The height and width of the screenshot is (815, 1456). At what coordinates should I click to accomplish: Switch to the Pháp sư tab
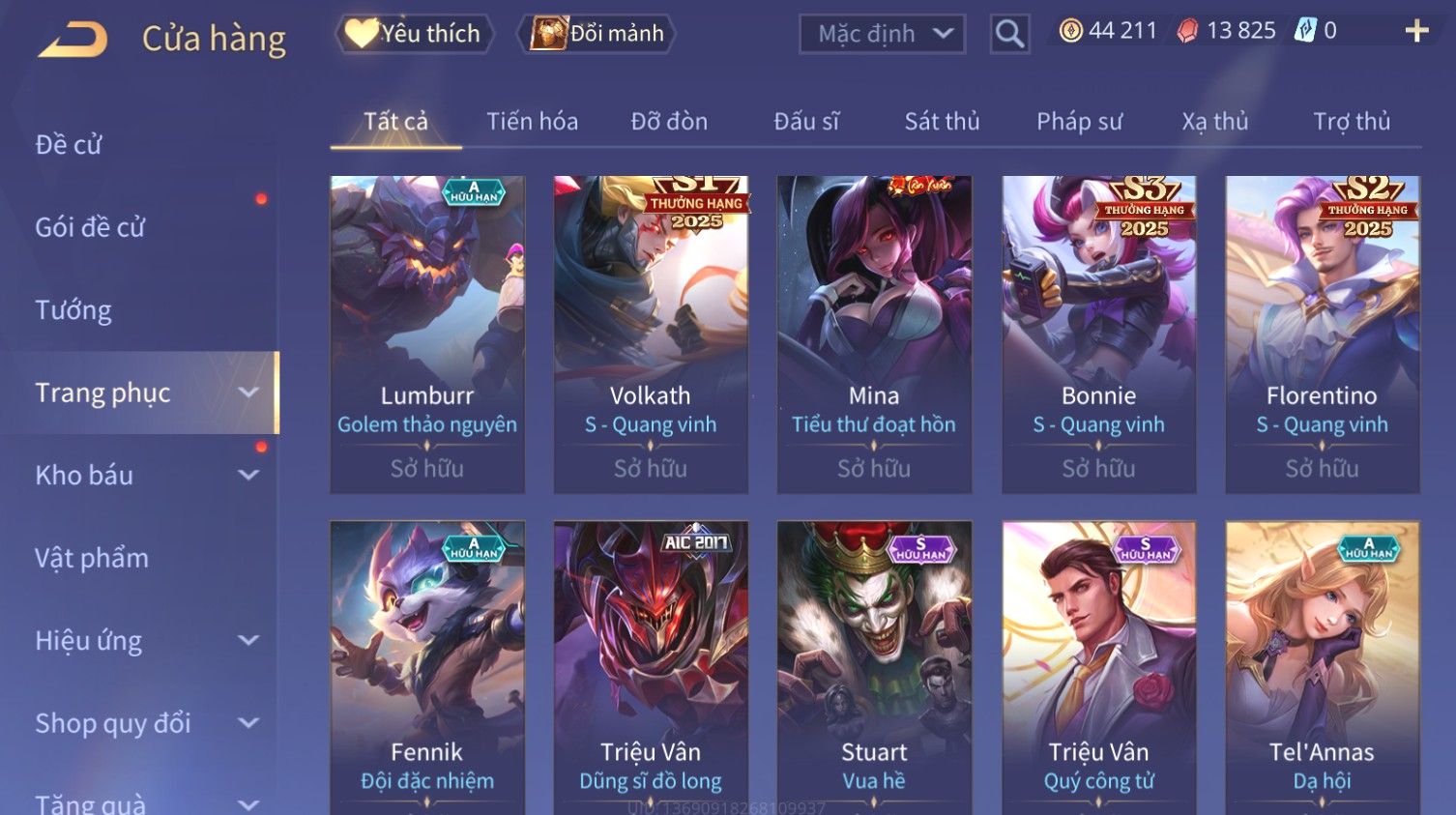[x=1079, y=121]
